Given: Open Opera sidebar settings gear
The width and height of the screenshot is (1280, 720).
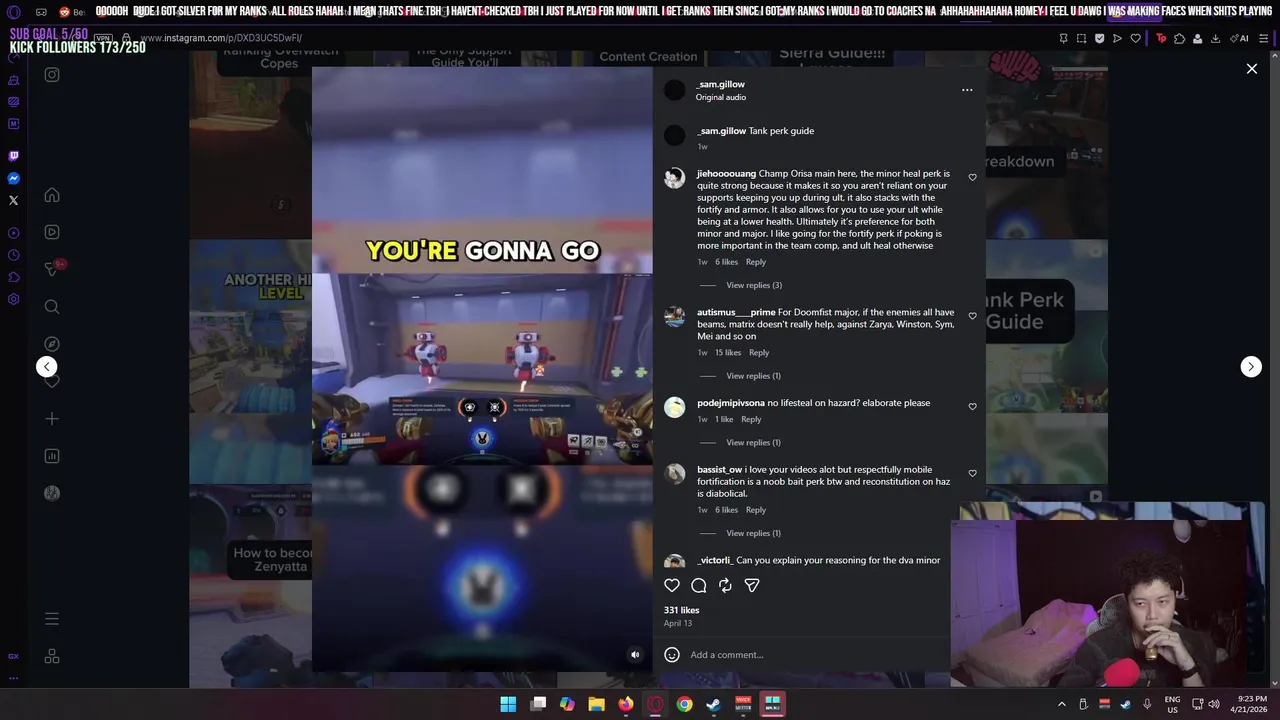Looking at the screenshot, I should pyautogui.click(x=13, y=299).
